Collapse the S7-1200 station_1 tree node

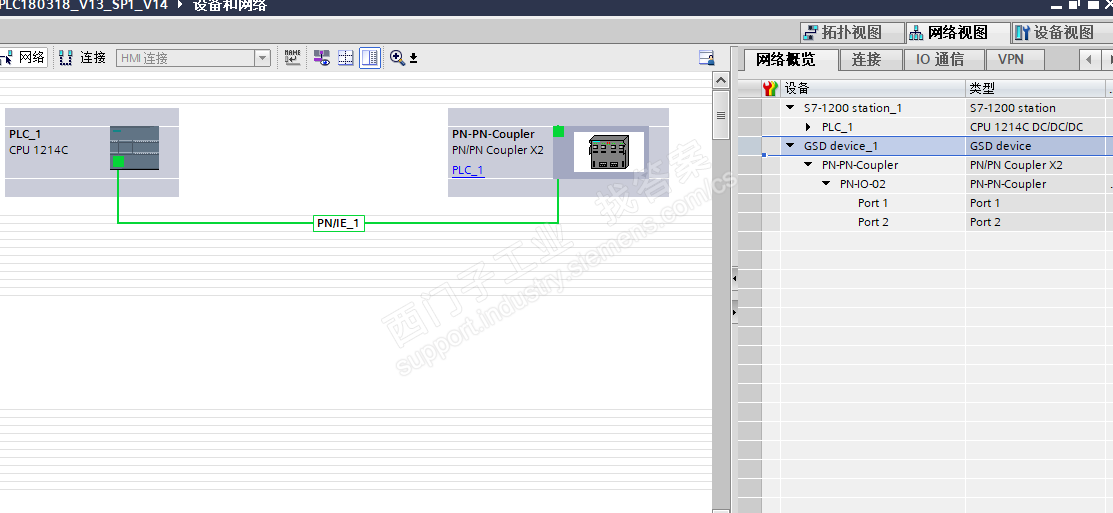[791, 108]
